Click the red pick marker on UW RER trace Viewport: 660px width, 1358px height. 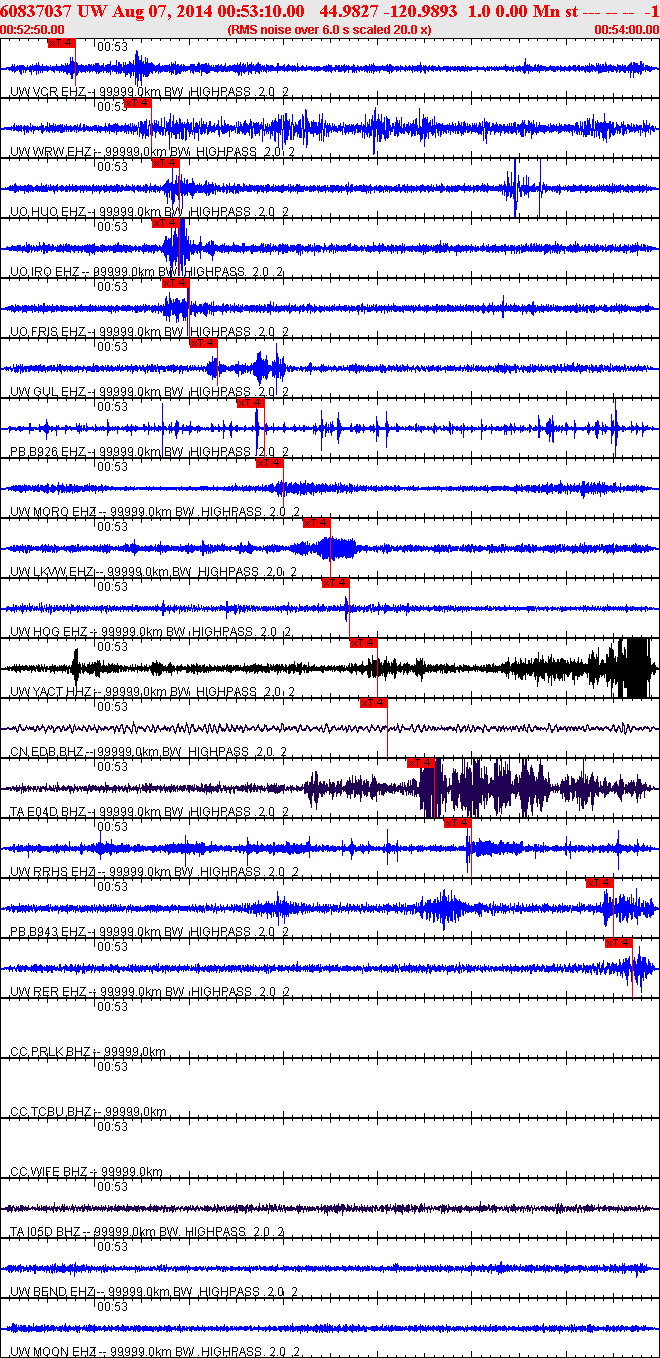click(x=619, y=943)
